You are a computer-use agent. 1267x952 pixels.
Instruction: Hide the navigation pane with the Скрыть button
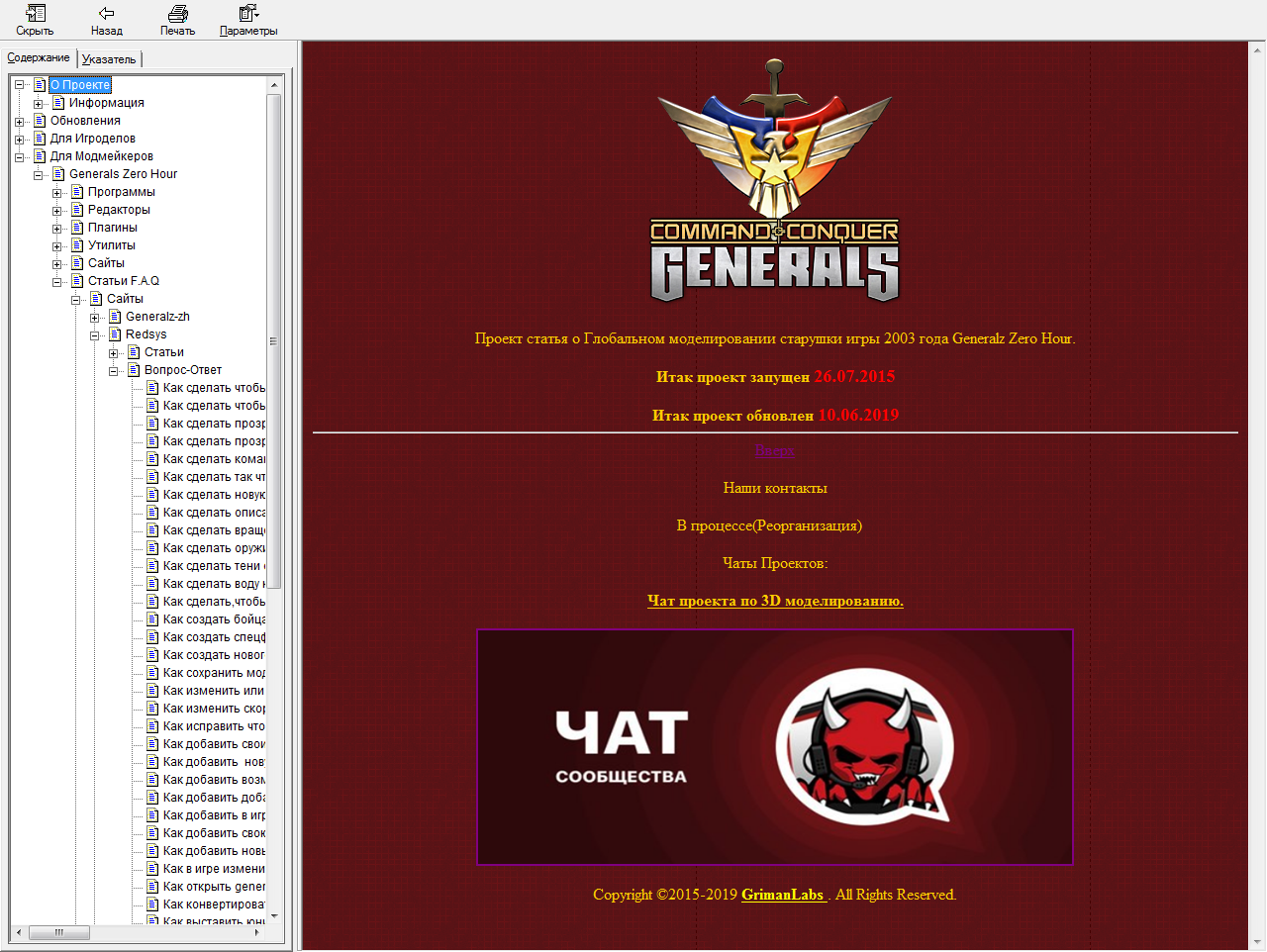coord(35,20)
